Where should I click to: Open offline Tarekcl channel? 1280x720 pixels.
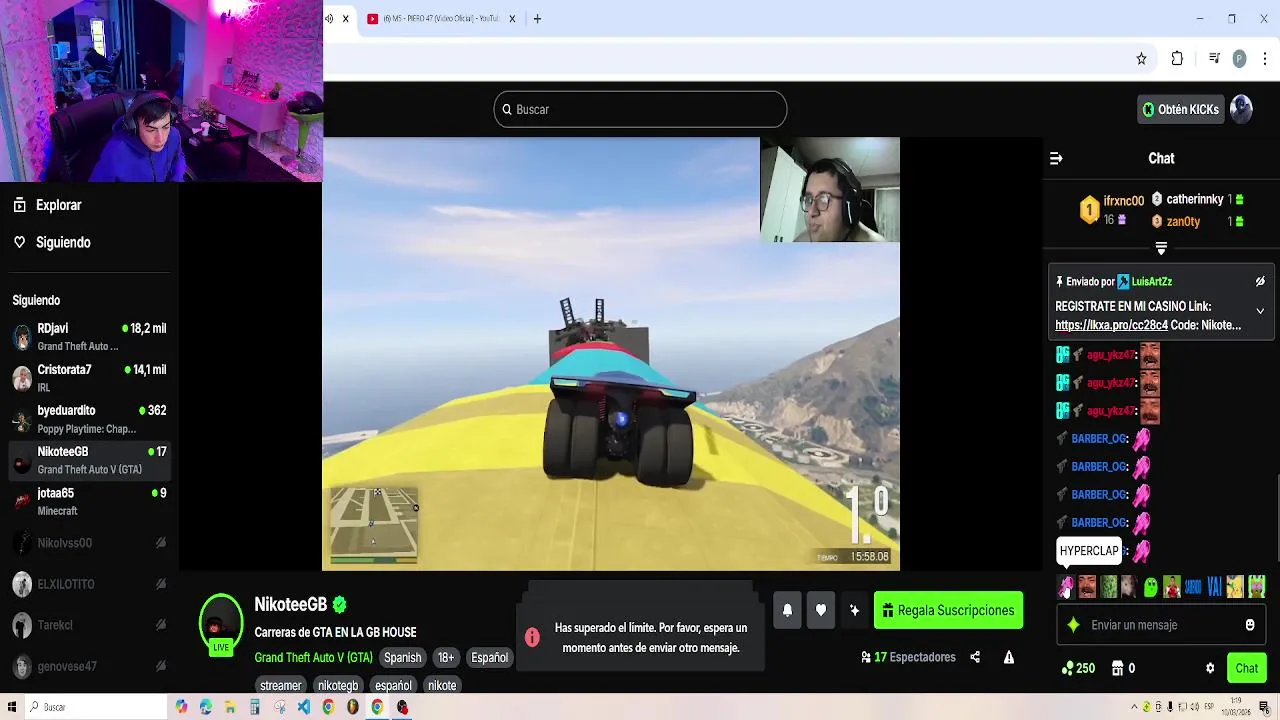point(89,625)
